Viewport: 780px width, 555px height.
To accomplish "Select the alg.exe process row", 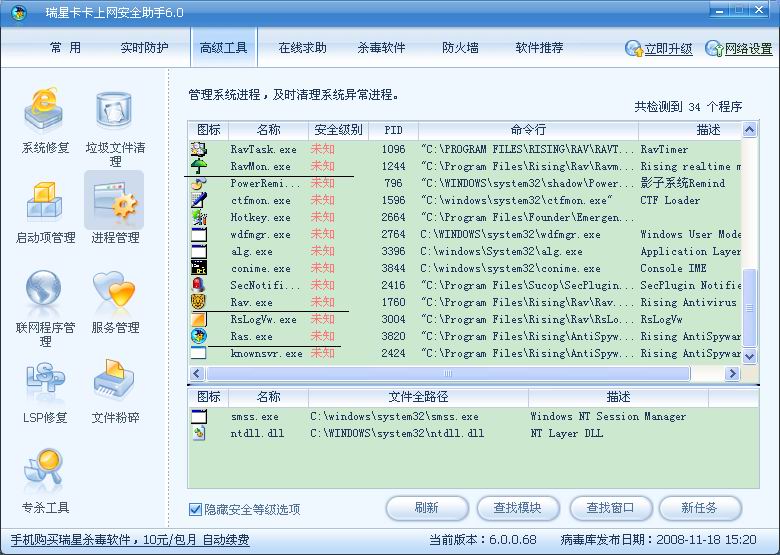I will [465, 251].
